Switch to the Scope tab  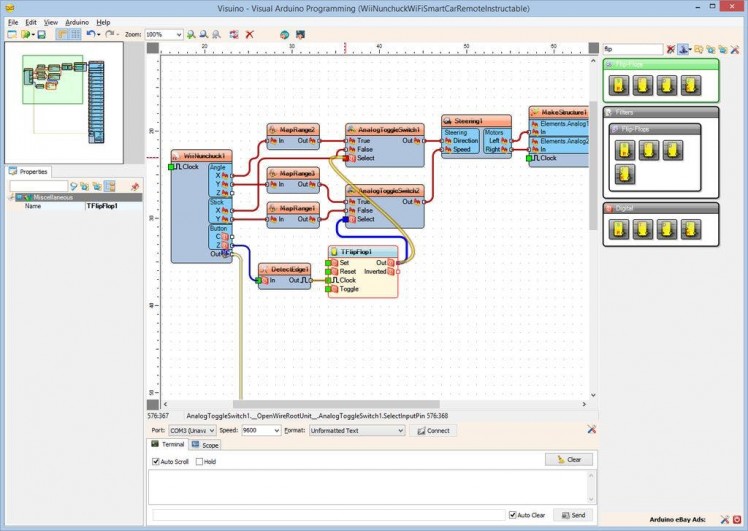click(205, 445)
